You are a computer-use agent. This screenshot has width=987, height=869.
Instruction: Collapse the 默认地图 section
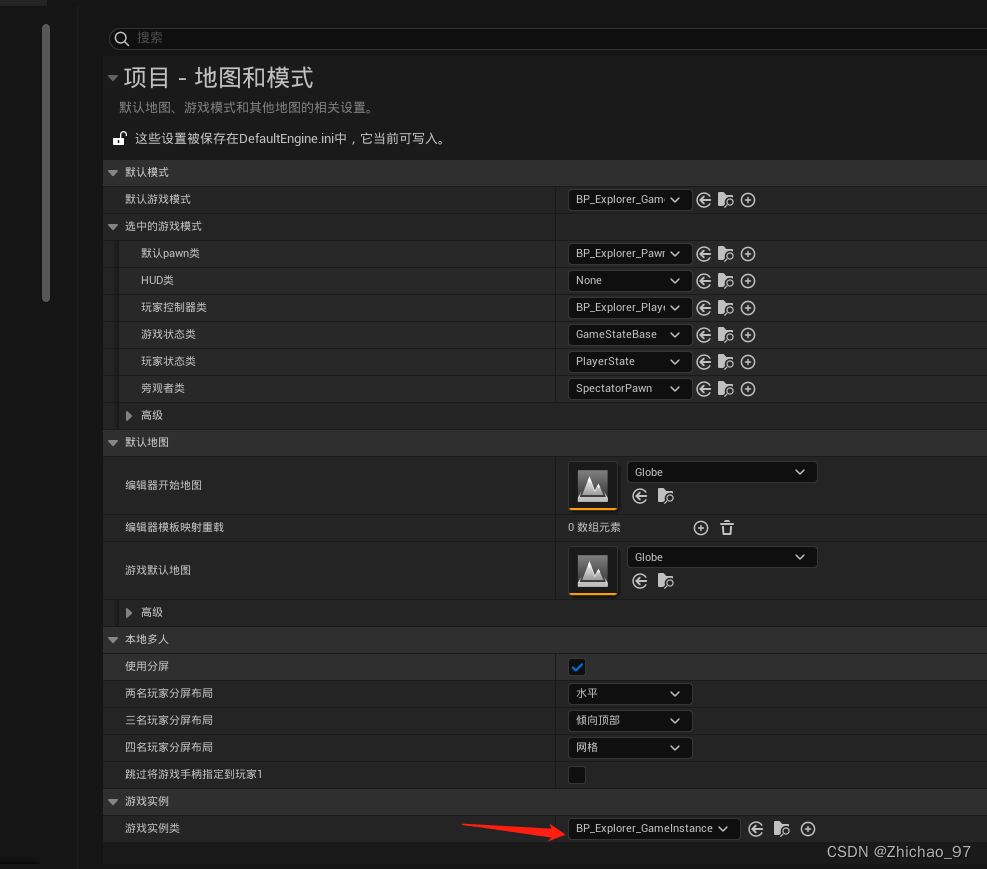tap(112, 442)
